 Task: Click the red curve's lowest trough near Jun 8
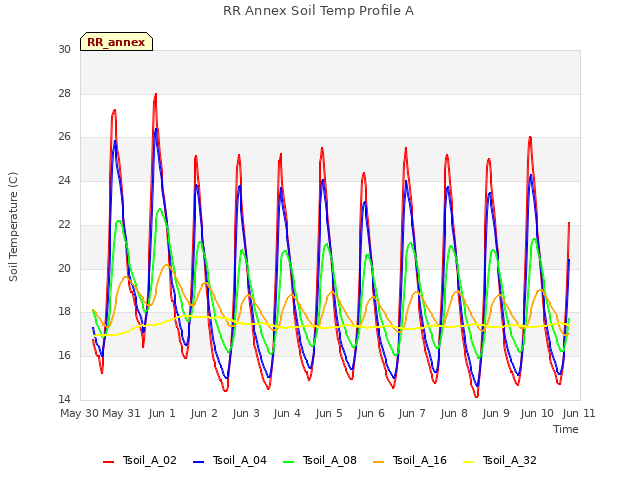(476, 396)
